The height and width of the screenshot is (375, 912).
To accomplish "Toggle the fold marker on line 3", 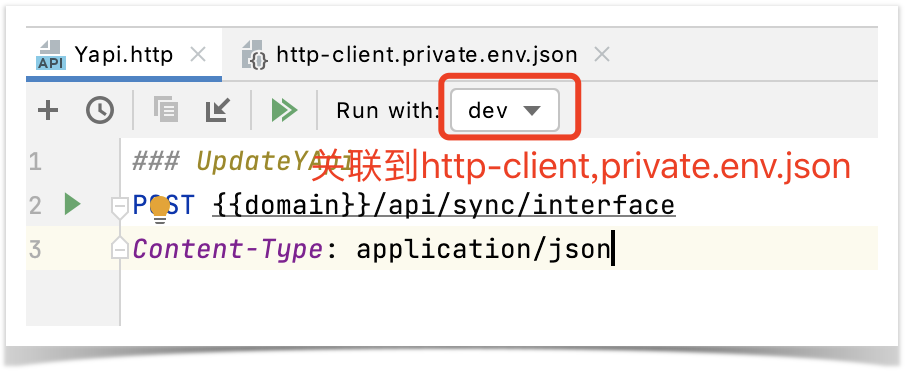I will pos(119,248).
